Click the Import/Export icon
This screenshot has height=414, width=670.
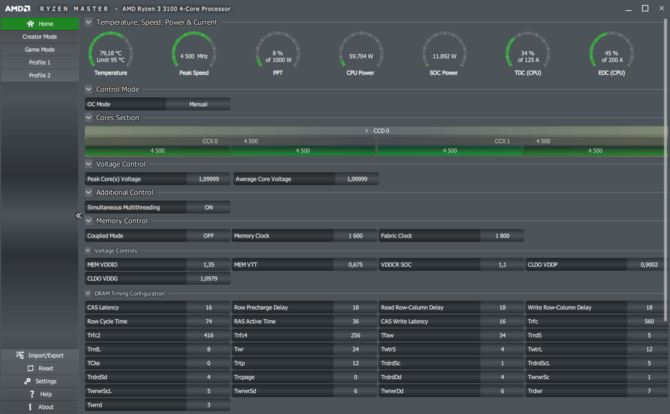pos(20,355)
